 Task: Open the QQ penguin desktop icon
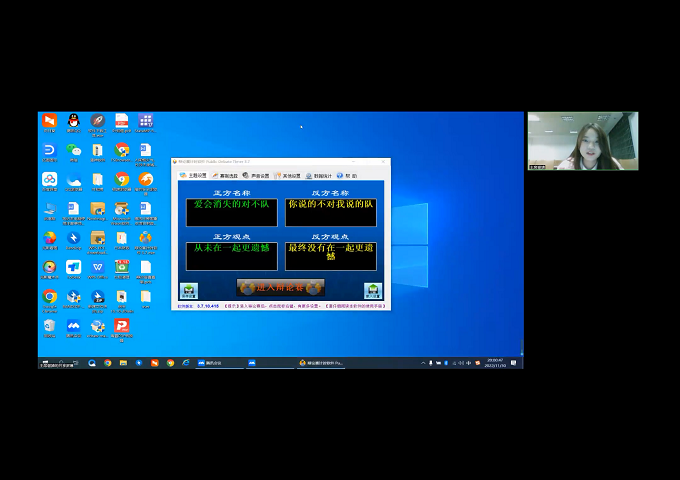point(73,121)
